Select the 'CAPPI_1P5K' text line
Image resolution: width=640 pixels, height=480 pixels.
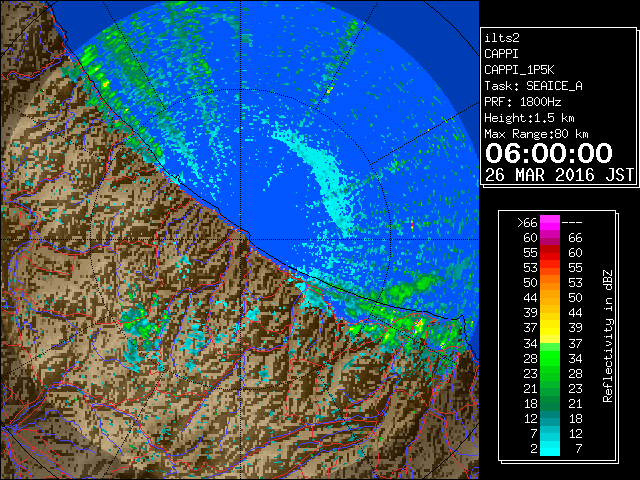pos(519,70)
